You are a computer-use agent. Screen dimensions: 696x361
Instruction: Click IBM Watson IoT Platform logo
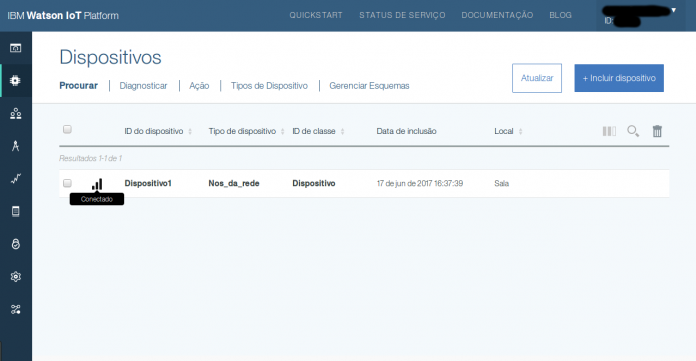[x=63, y=16]
